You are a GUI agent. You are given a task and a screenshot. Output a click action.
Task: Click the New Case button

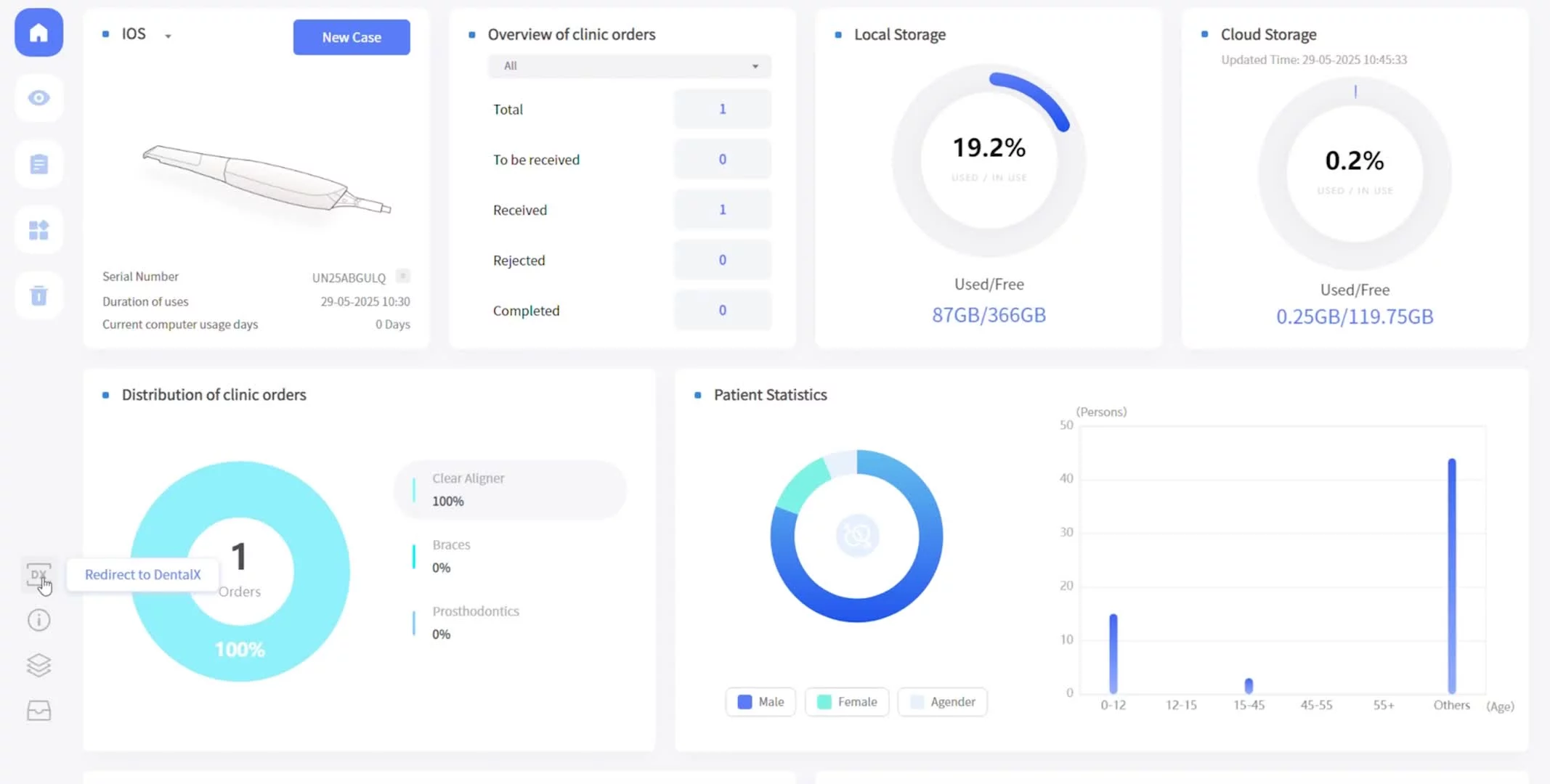pyautogui.click(x=352, y=37)
